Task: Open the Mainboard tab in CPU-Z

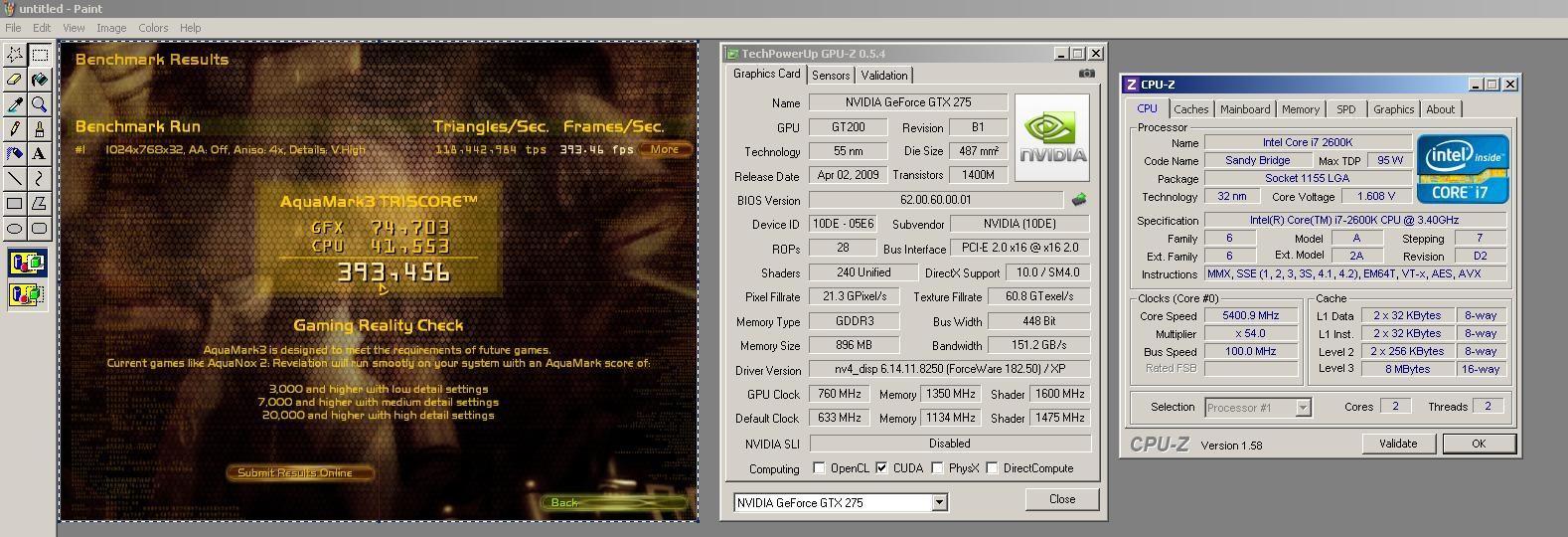Action: tap(1245, 109)
